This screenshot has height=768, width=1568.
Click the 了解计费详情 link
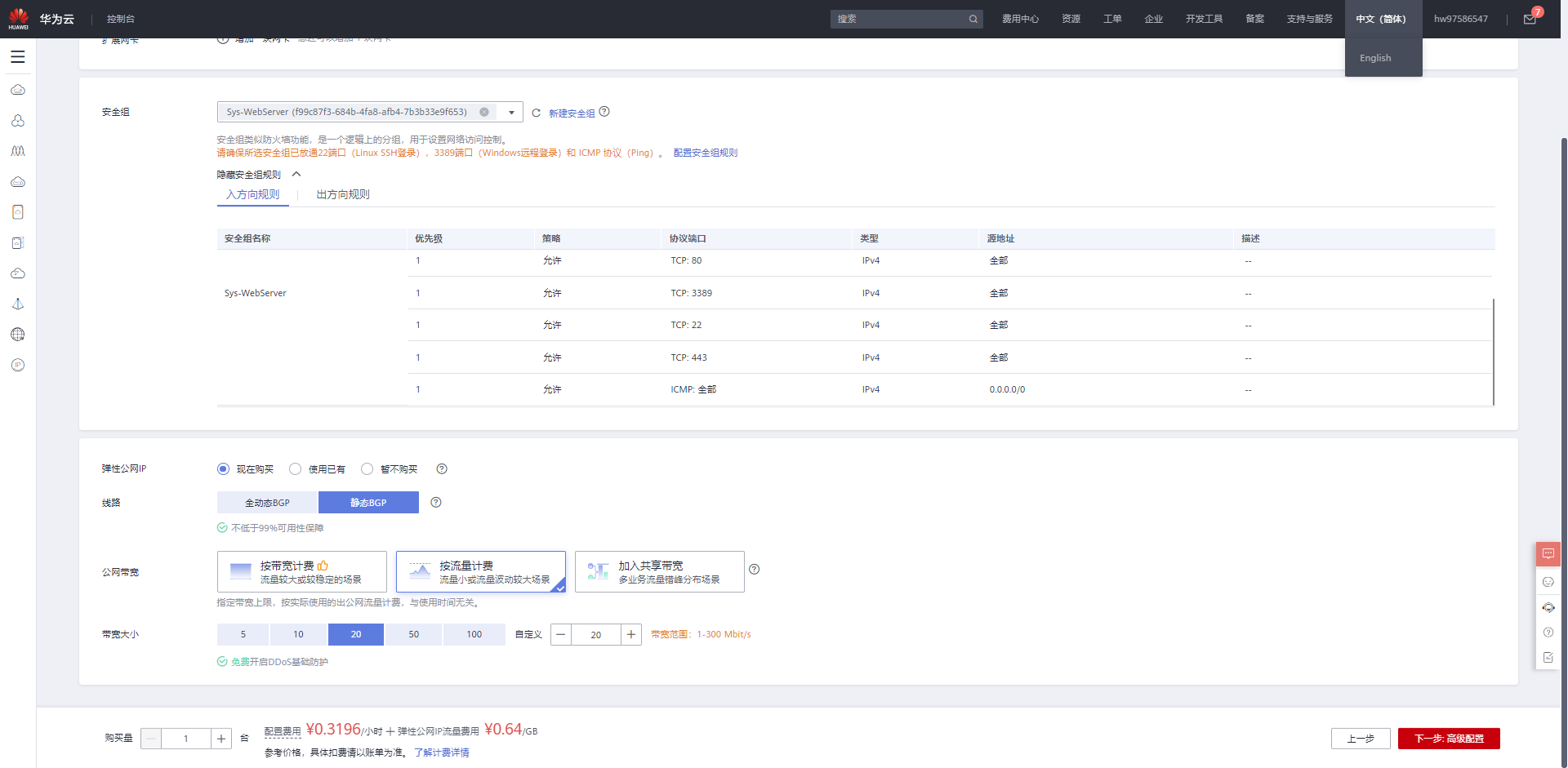tap(442, 752)
